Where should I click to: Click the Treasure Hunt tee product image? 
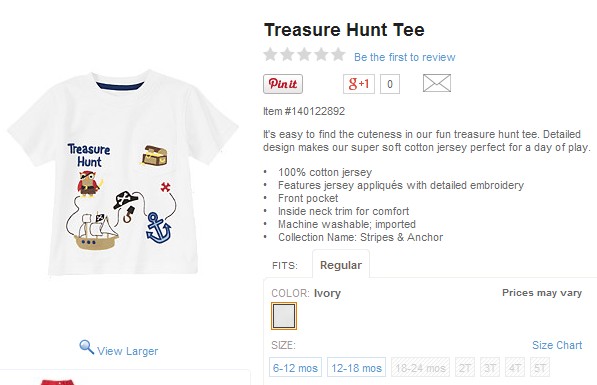(123, 172)
